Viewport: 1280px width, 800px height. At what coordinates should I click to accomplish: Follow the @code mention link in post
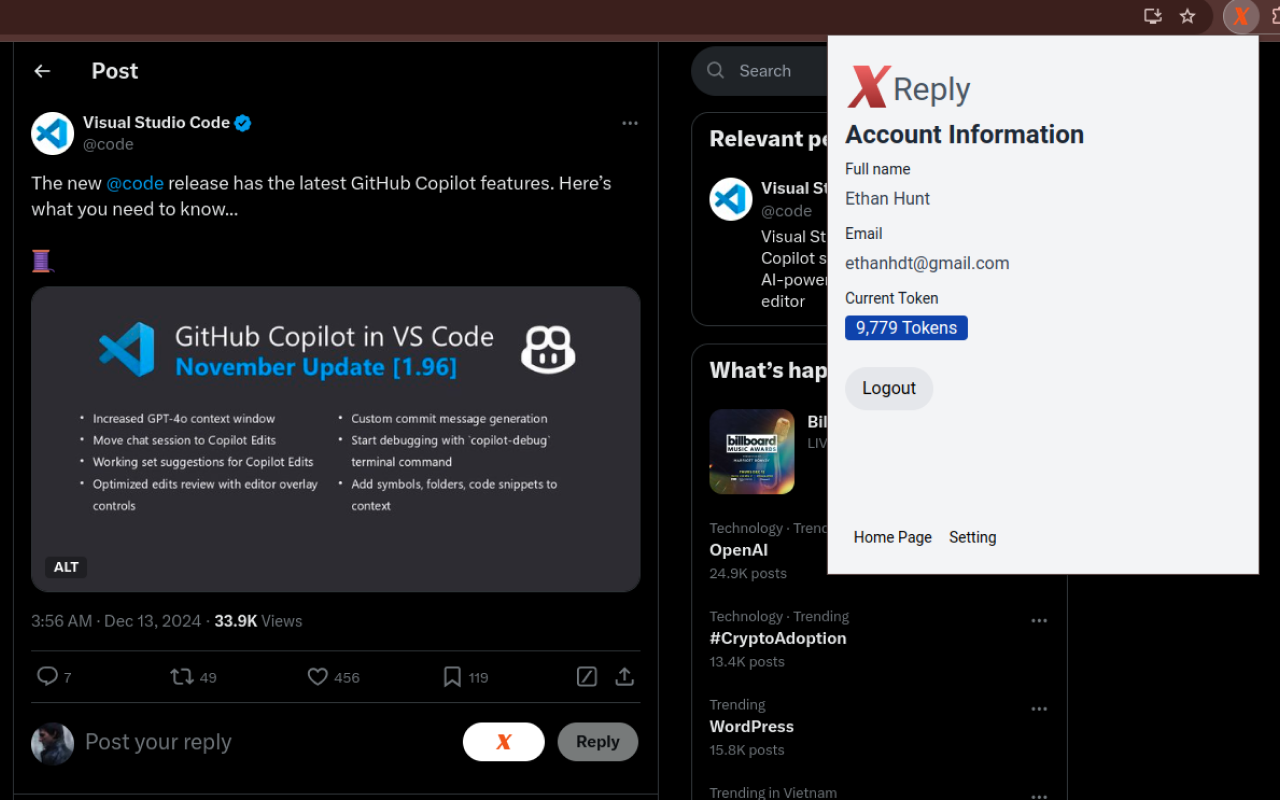click(135, 183)
